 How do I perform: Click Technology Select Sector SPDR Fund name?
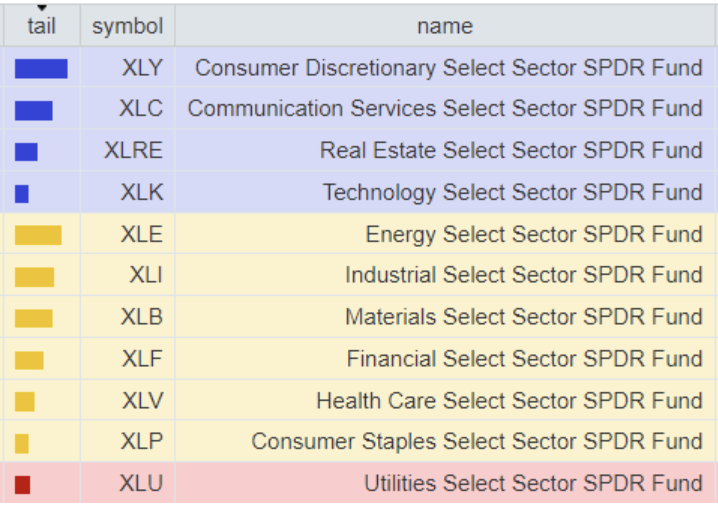pos(513,192)
